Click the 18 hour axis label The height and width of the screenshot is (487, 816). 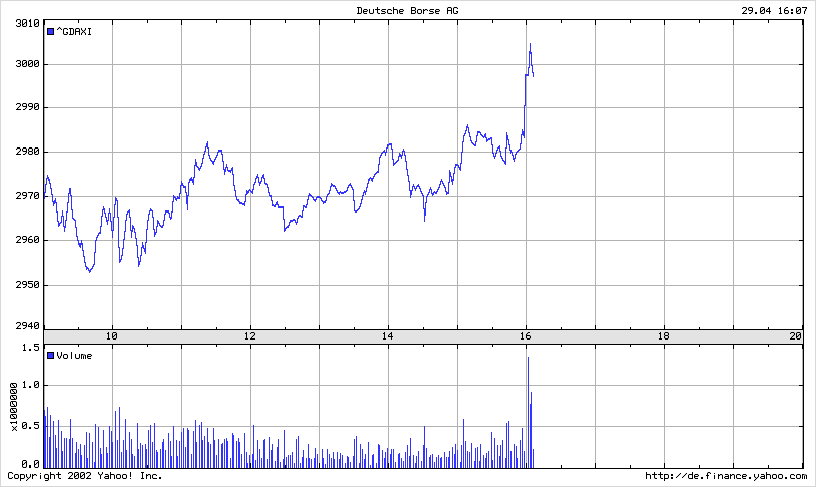(664, 336)
